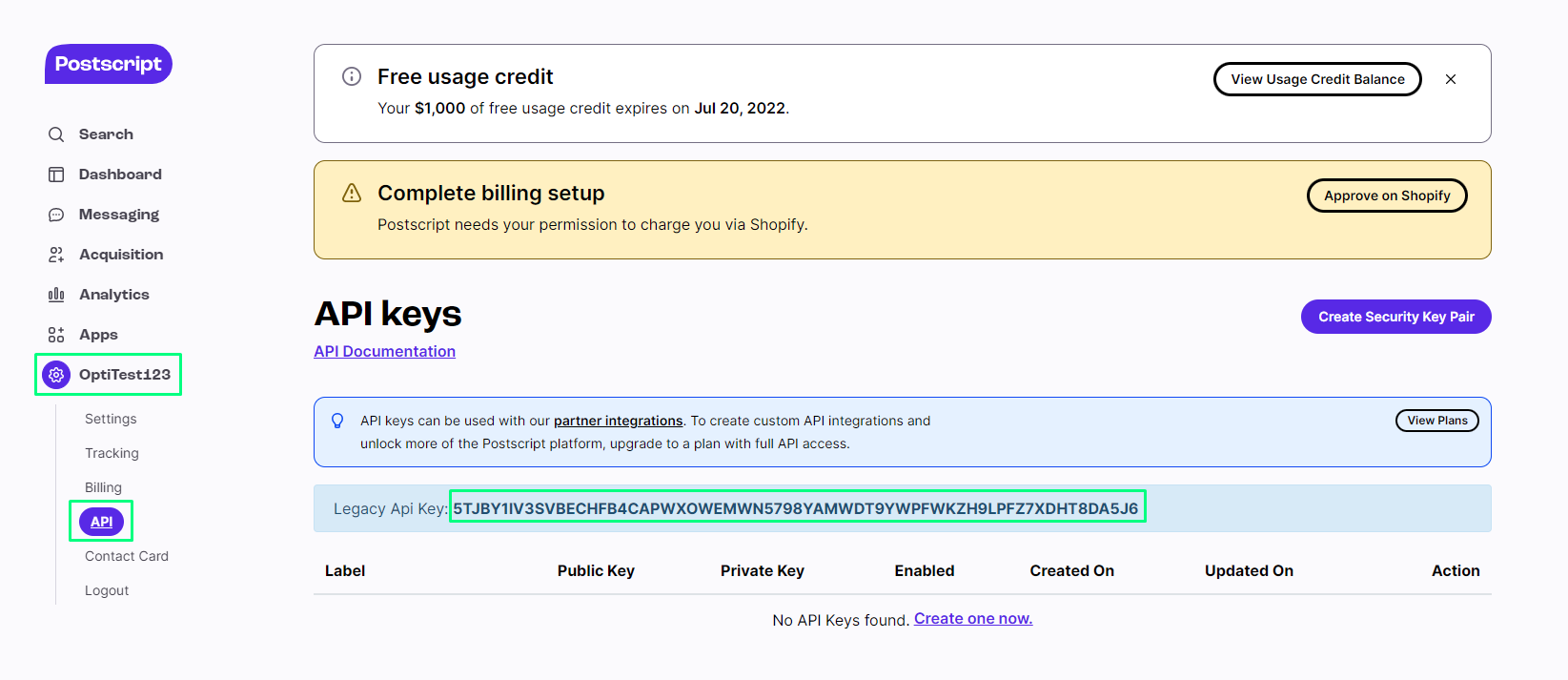This screenshot has height=680, width=1568.
Task: Open the API Documentation link
Action: (x=384, y=351)
